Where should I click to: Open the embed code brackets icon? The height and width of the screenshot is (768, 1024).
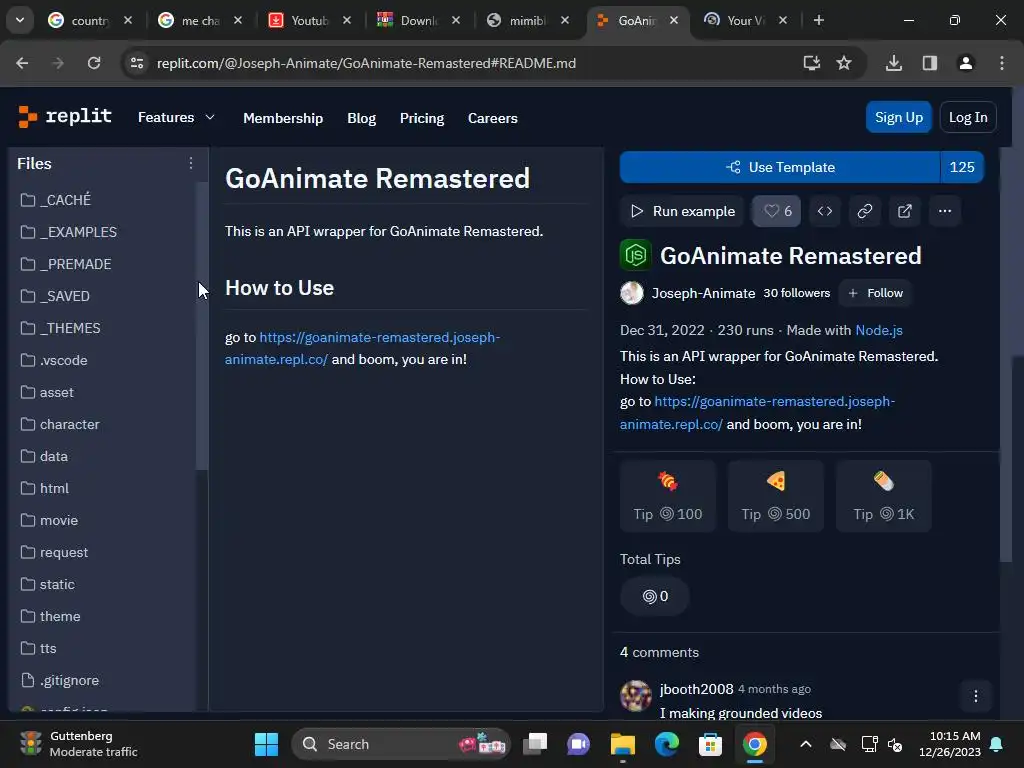coord(825,211)
